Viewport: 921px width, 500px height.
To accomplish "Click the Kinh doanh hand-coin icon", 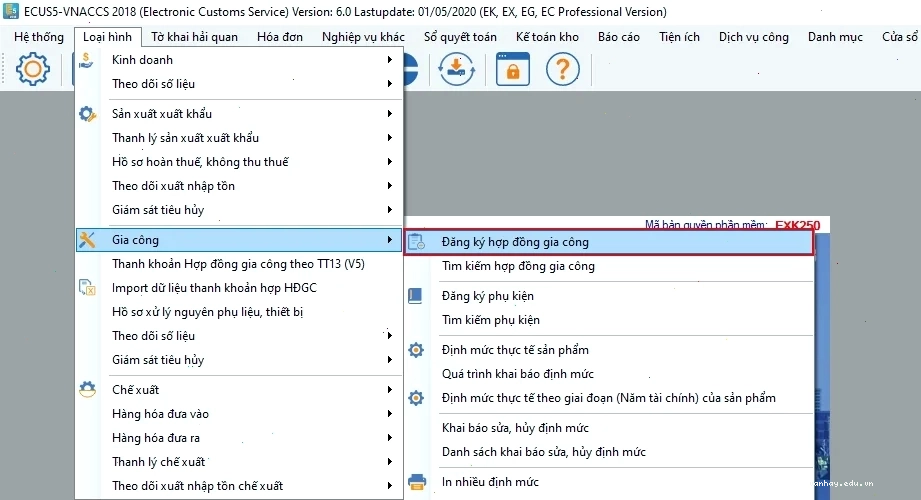I will click(x=86, y=61).
